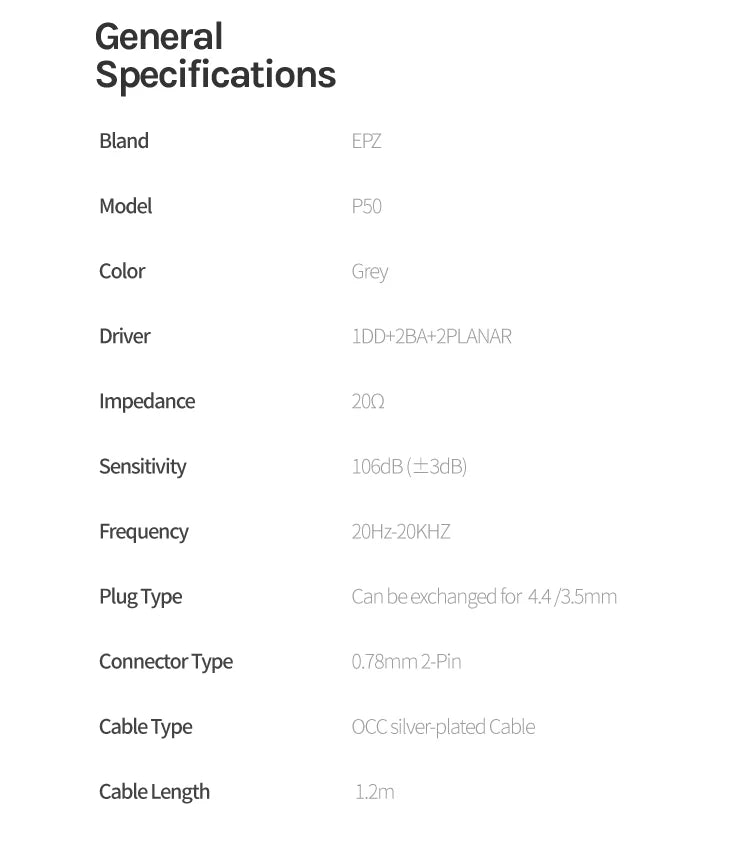Click the General Specifications heading
750x855 pixels.
click(x=215, y=55)
